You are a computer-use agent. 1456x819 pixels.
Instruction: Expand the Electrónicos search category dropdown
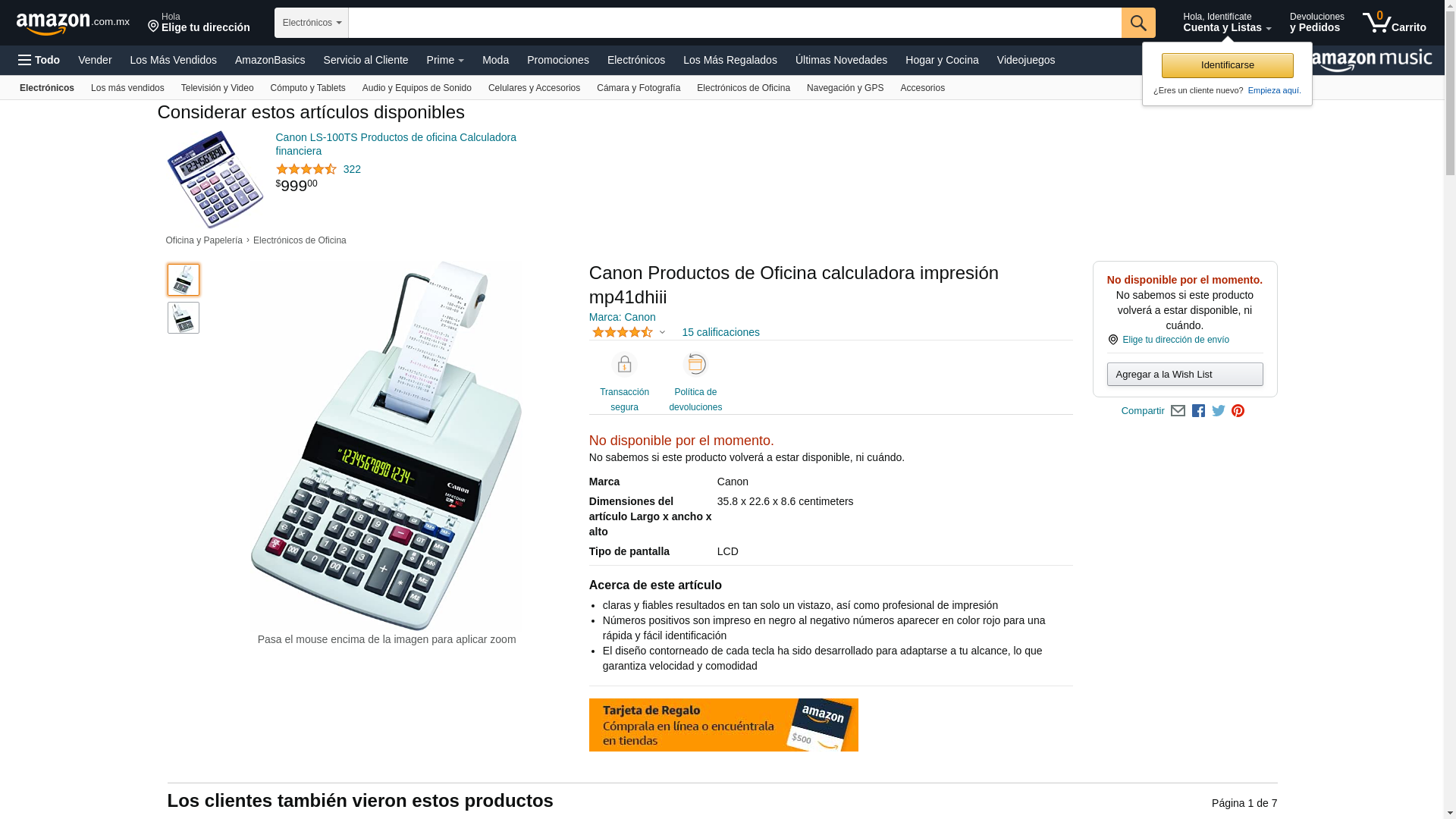point(312,23)
